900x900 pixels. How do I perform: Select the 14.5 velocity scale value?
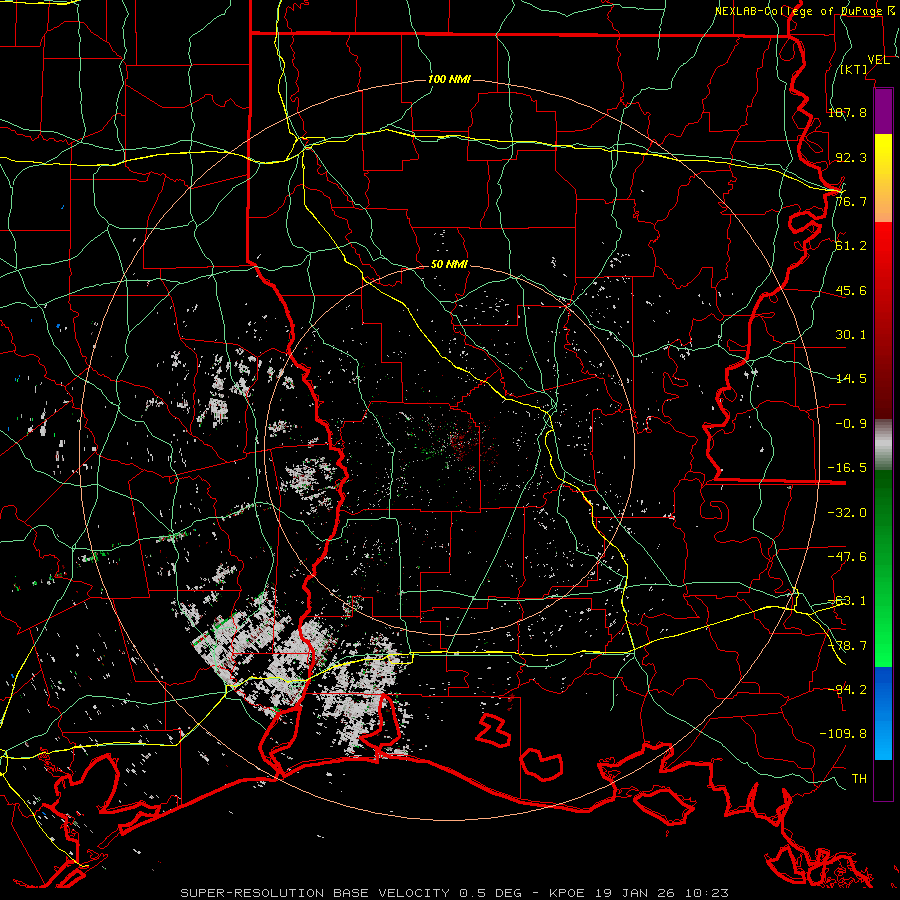(851, 379)
